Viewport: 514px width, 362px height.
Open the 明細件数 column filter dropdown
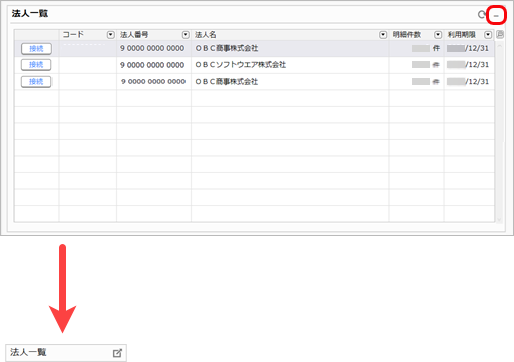click(438, 35)
